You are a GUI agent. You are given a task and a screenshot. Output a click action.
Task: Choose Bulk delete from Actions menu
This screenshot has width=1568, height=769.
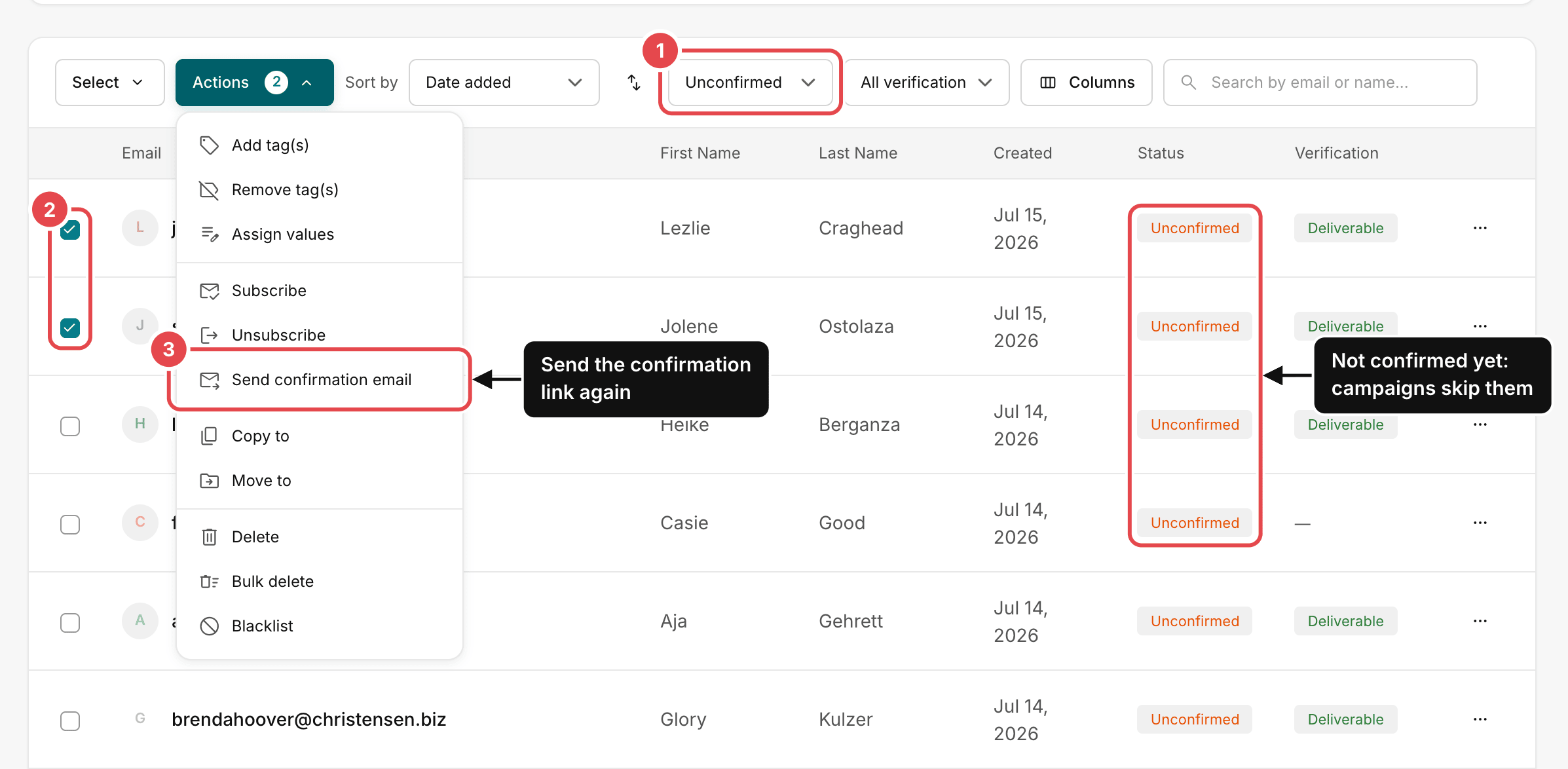coord(320,582)
